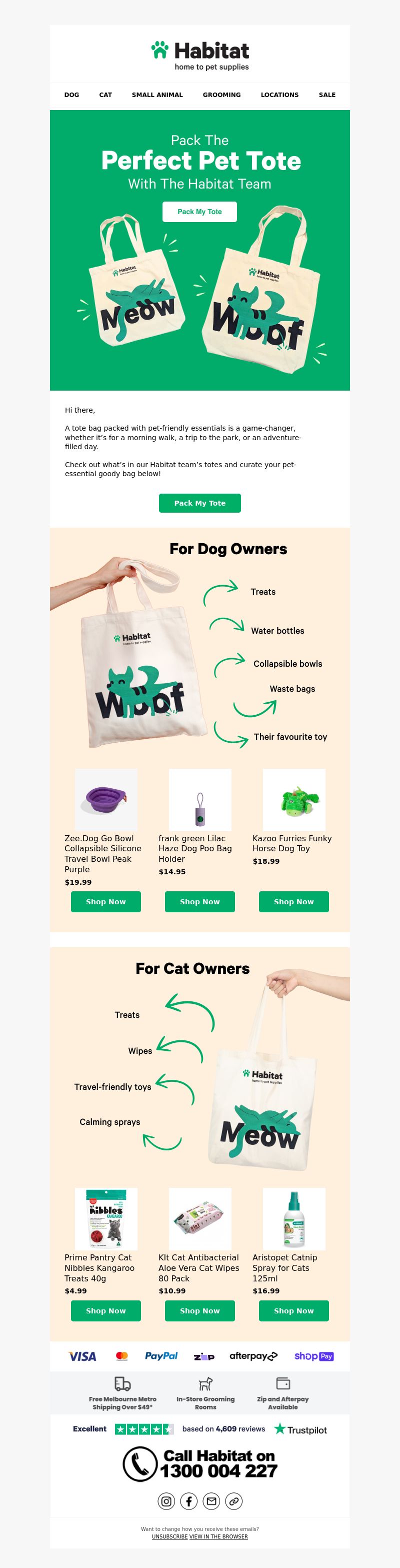Go to the SALE menu item
The image size is (400, 1568).
click(327, 95)
